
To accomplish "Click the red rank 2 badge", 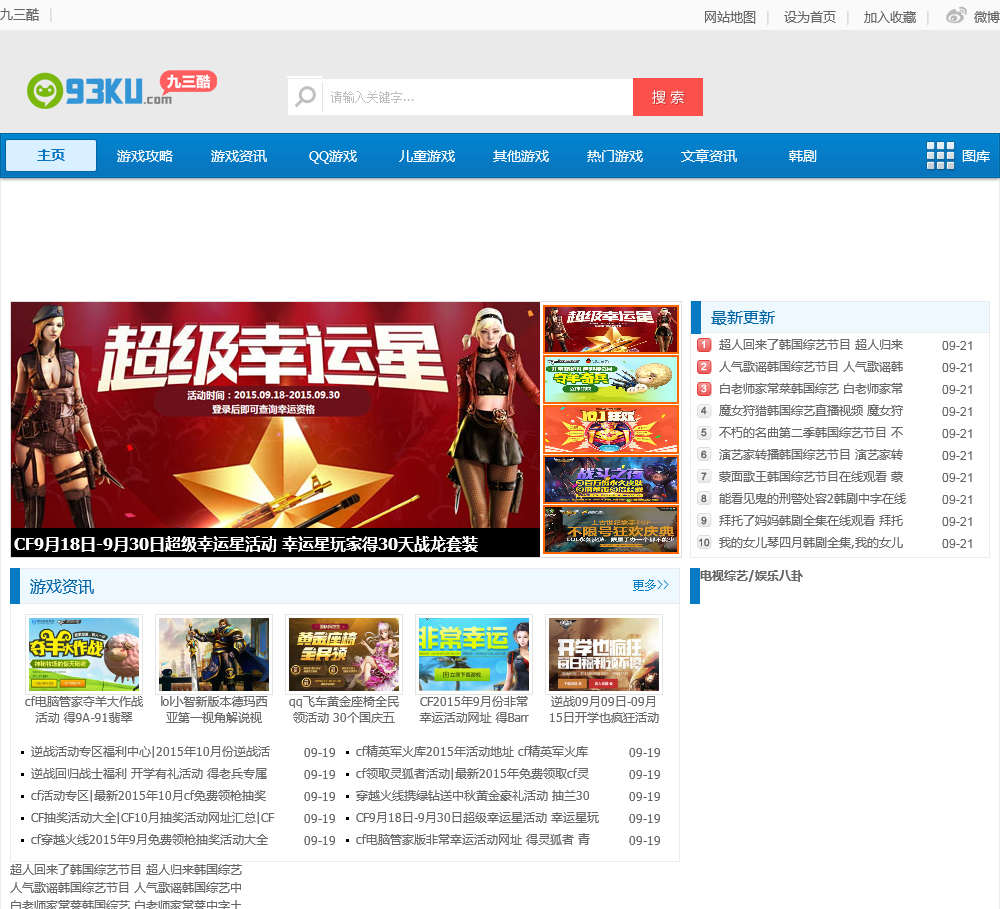I will click(703, 367).
